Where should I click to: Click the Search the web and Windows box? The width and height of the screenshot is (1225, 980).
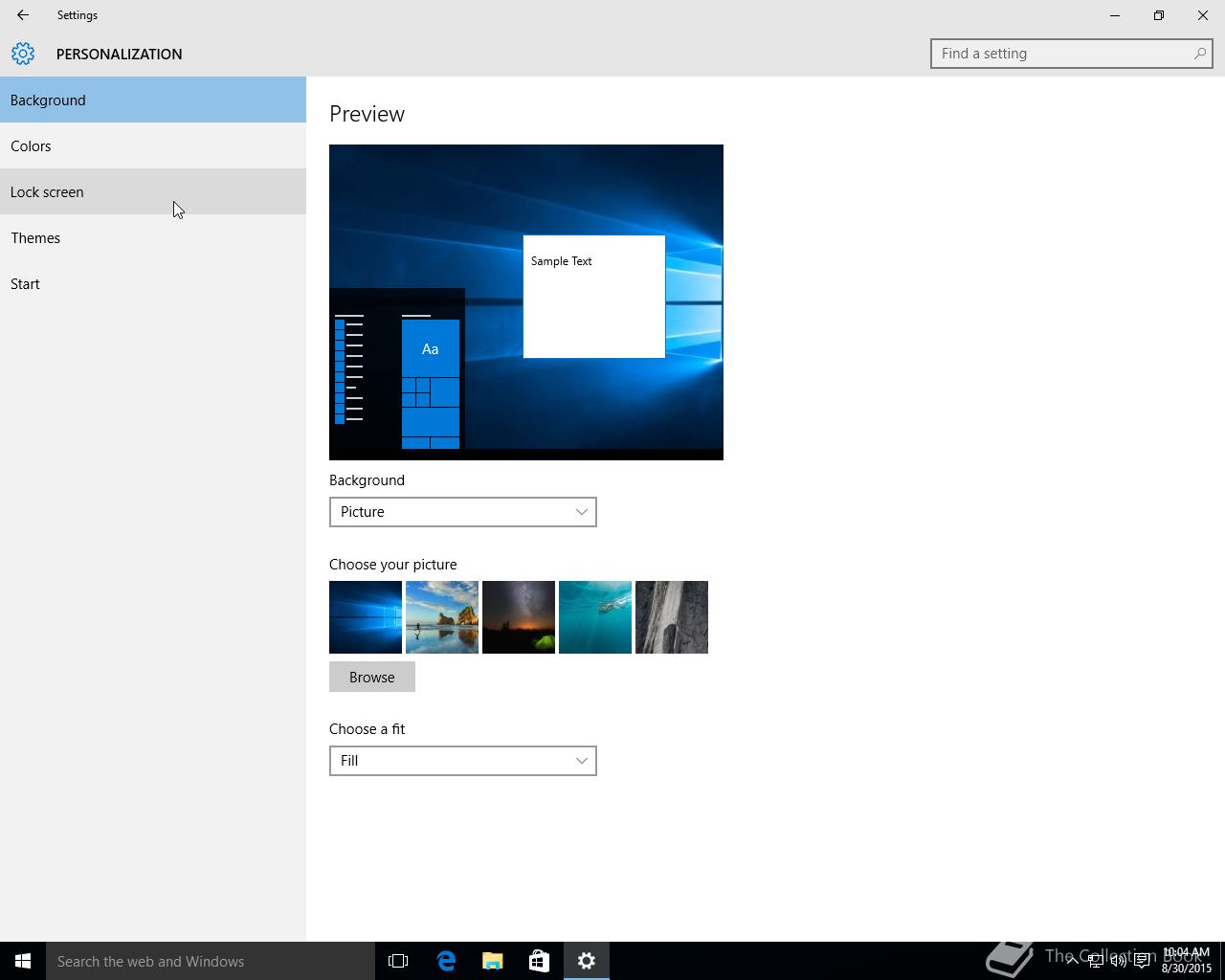(x=211, y=961)
